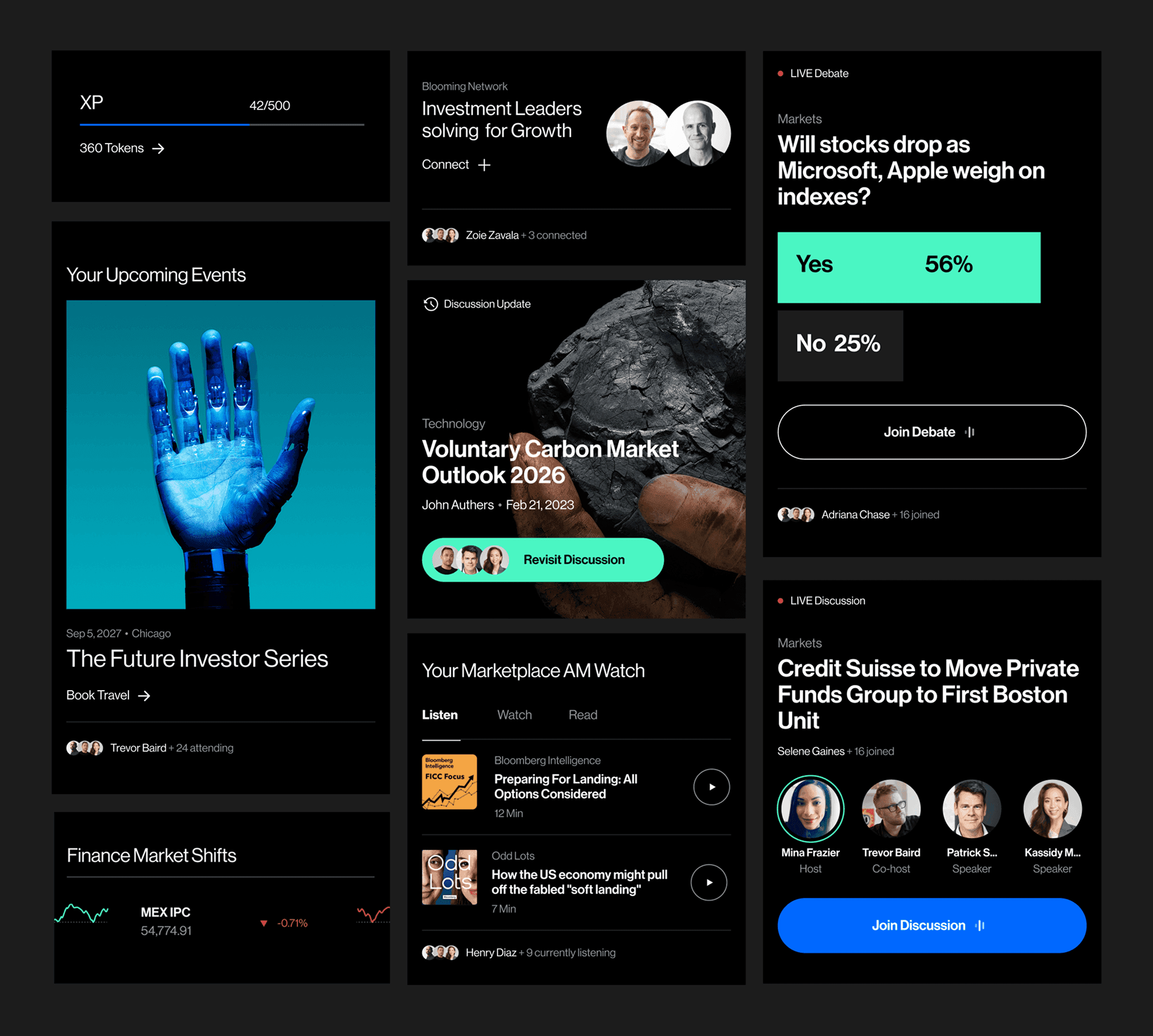Screen dimensions: 1153x1036
Task: Switch to the Watch tab
Action: pyautogui.click(x=514, y=715)
